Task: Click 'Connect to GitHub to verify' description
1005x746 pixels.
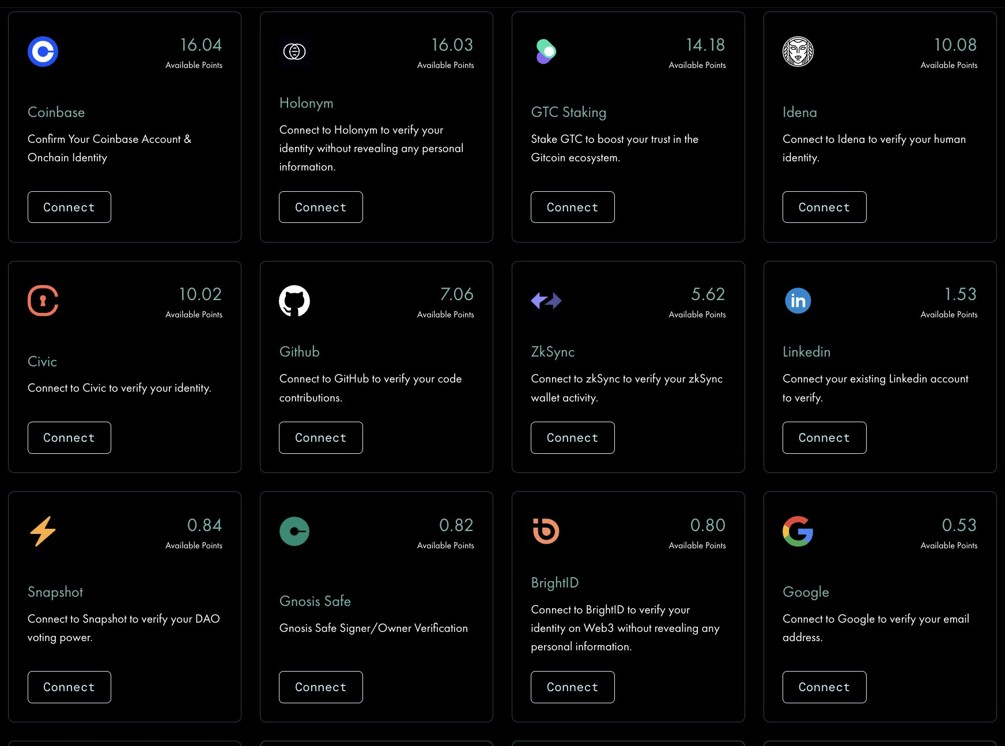Action: [x=370, y=388]
